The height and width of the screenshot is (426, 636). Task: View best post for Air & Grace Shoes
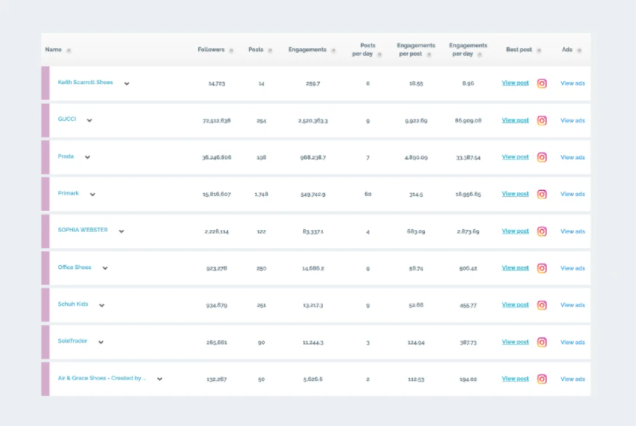tap(515, 379)
